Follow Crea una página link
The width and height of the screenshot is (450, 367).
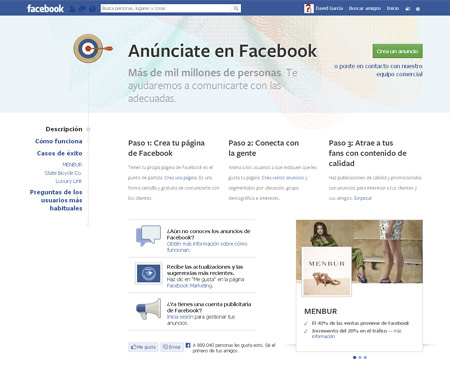180,178
